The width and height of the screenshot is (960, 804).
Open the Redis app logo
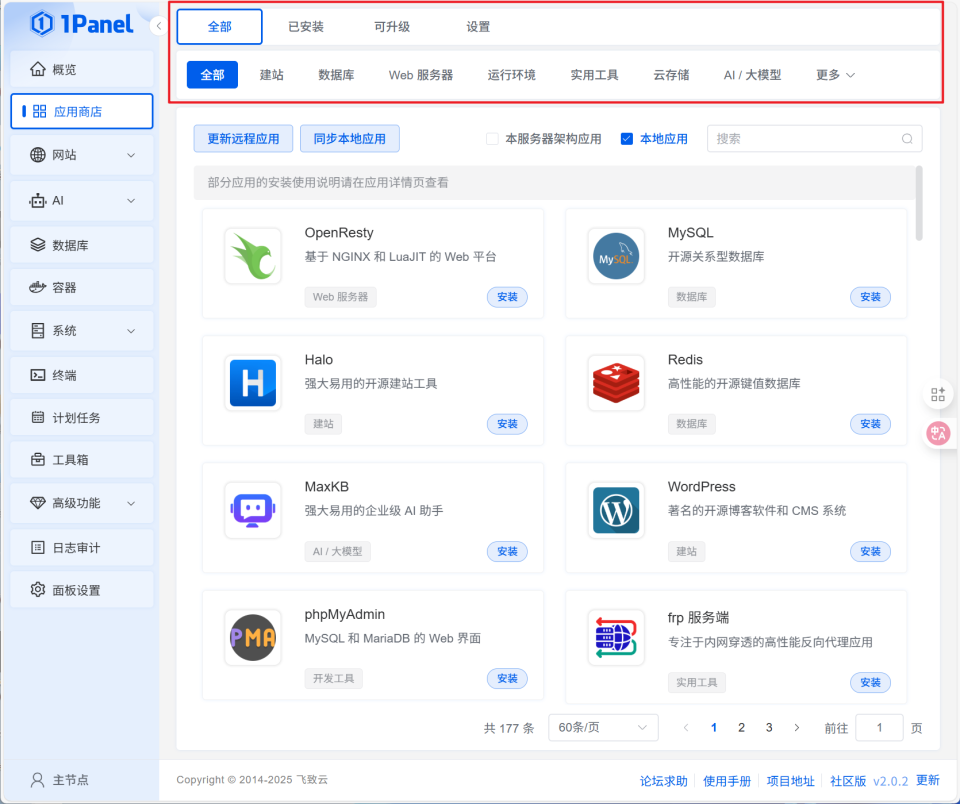click(x=616, y=383)
